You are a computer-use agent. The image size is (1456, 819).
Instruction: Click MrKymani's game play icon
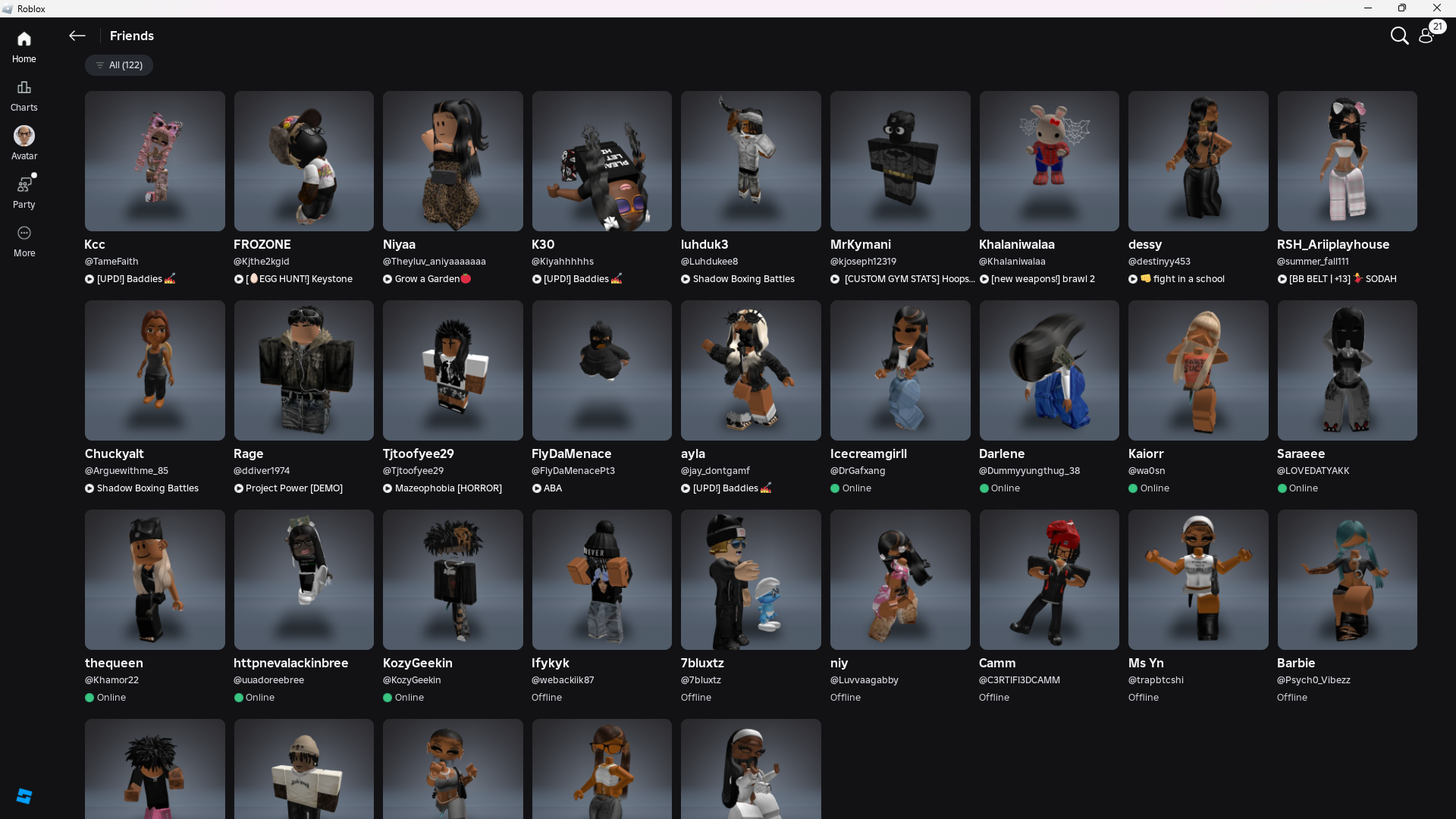coord(835,279)
